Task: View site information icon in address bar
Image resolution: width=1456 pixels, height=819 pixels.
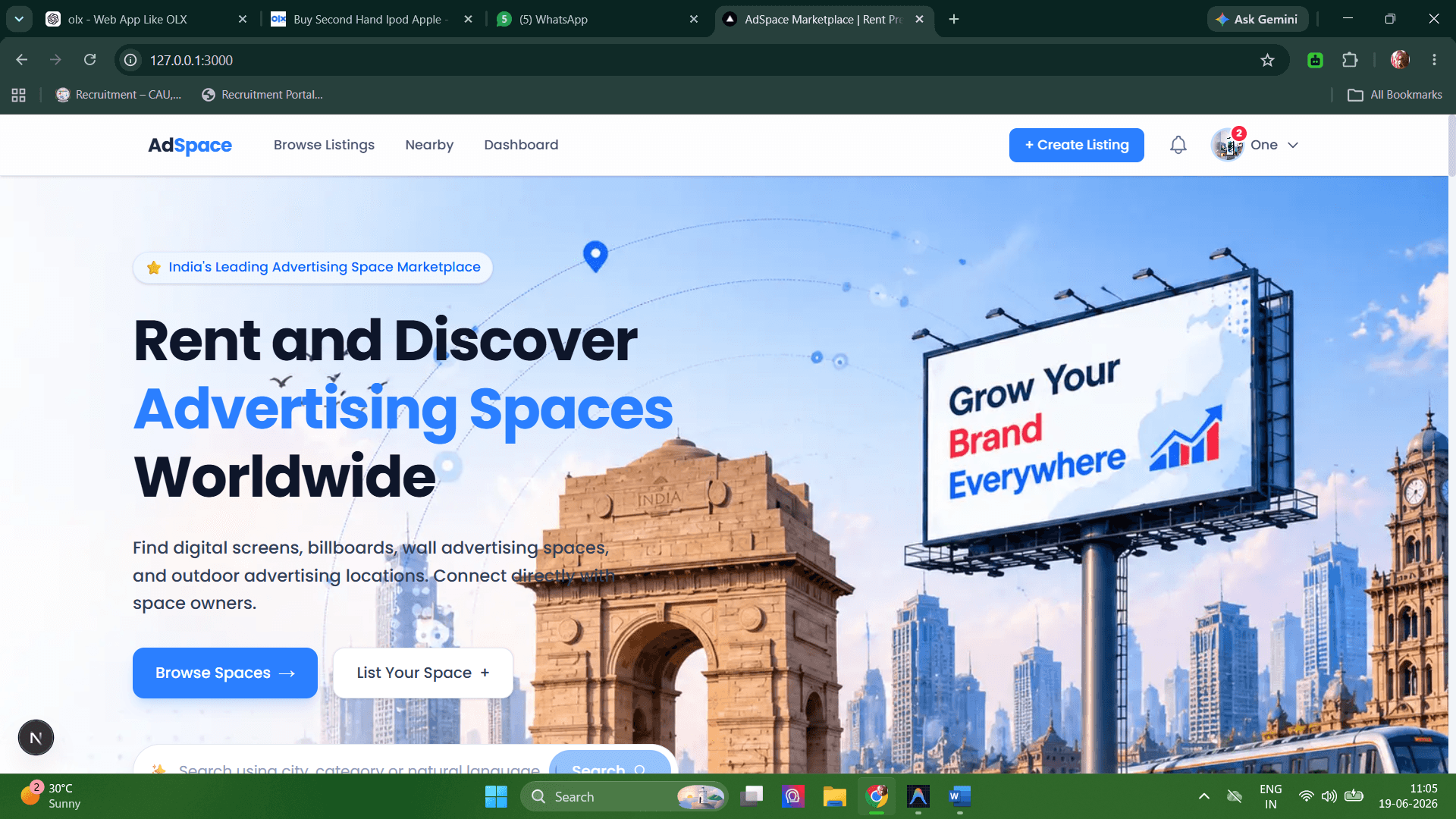Action: tap(130, 60)
